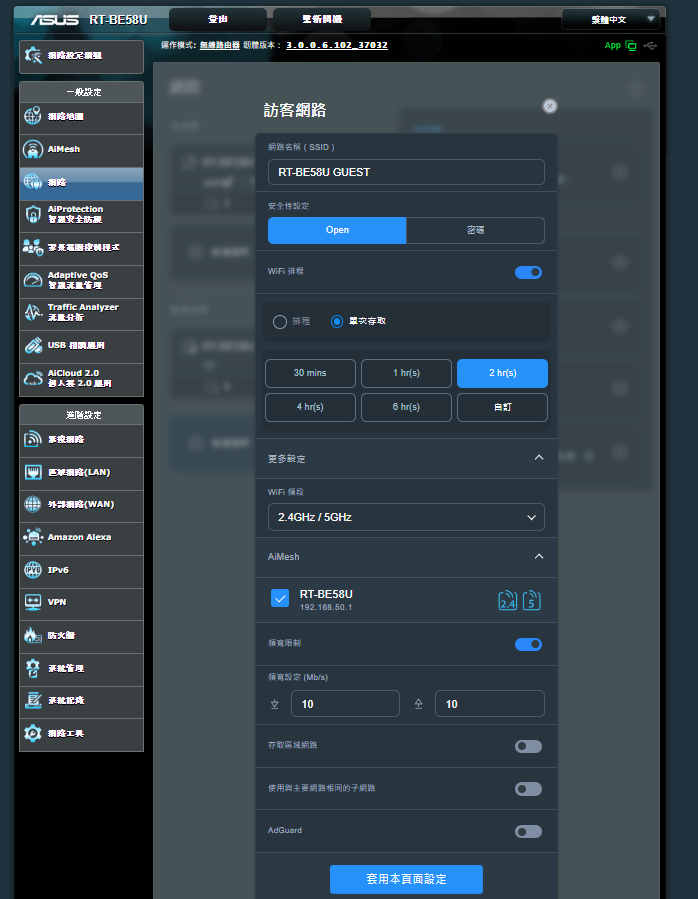
Task: Click the USB 相關應用 icon
Action: click(x=33, y=346)
